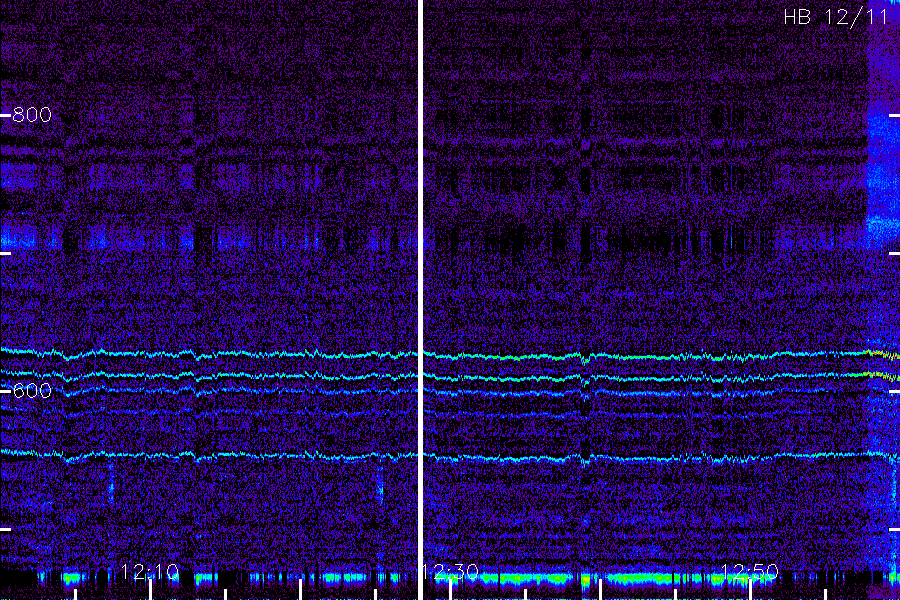Click the HB 12/11 header label
This screenshot has height=600, width=900.
[x=836, y=17]
